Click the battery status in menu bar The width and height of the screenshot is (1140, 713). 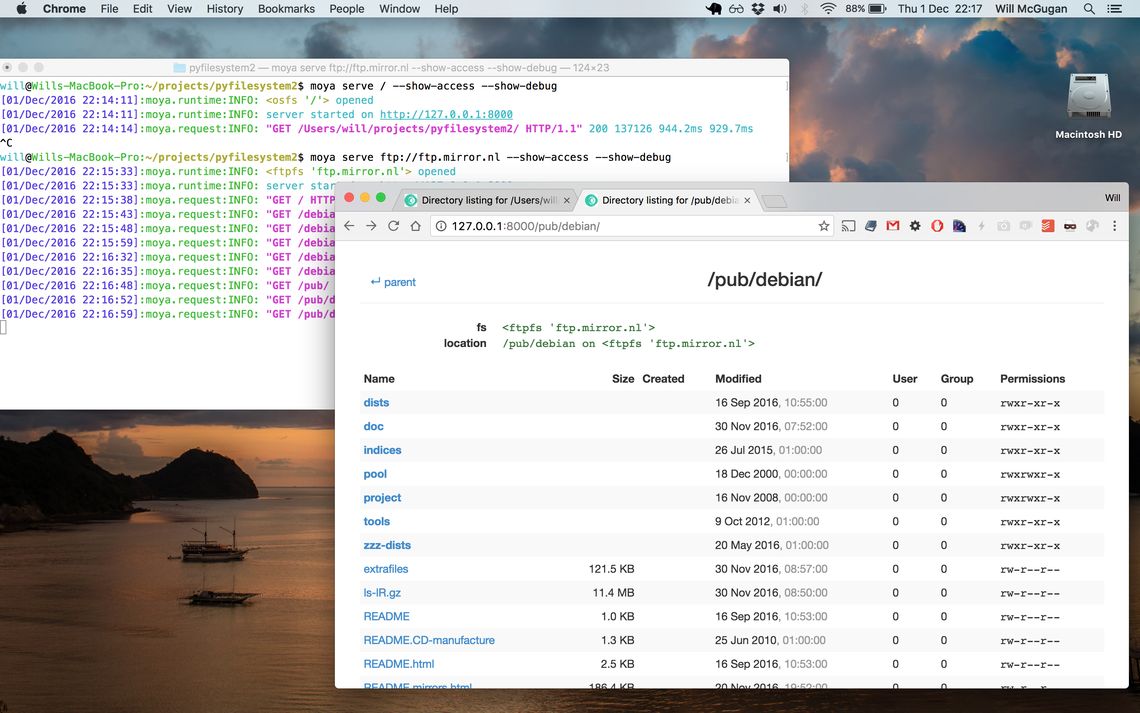click(866, 9)
